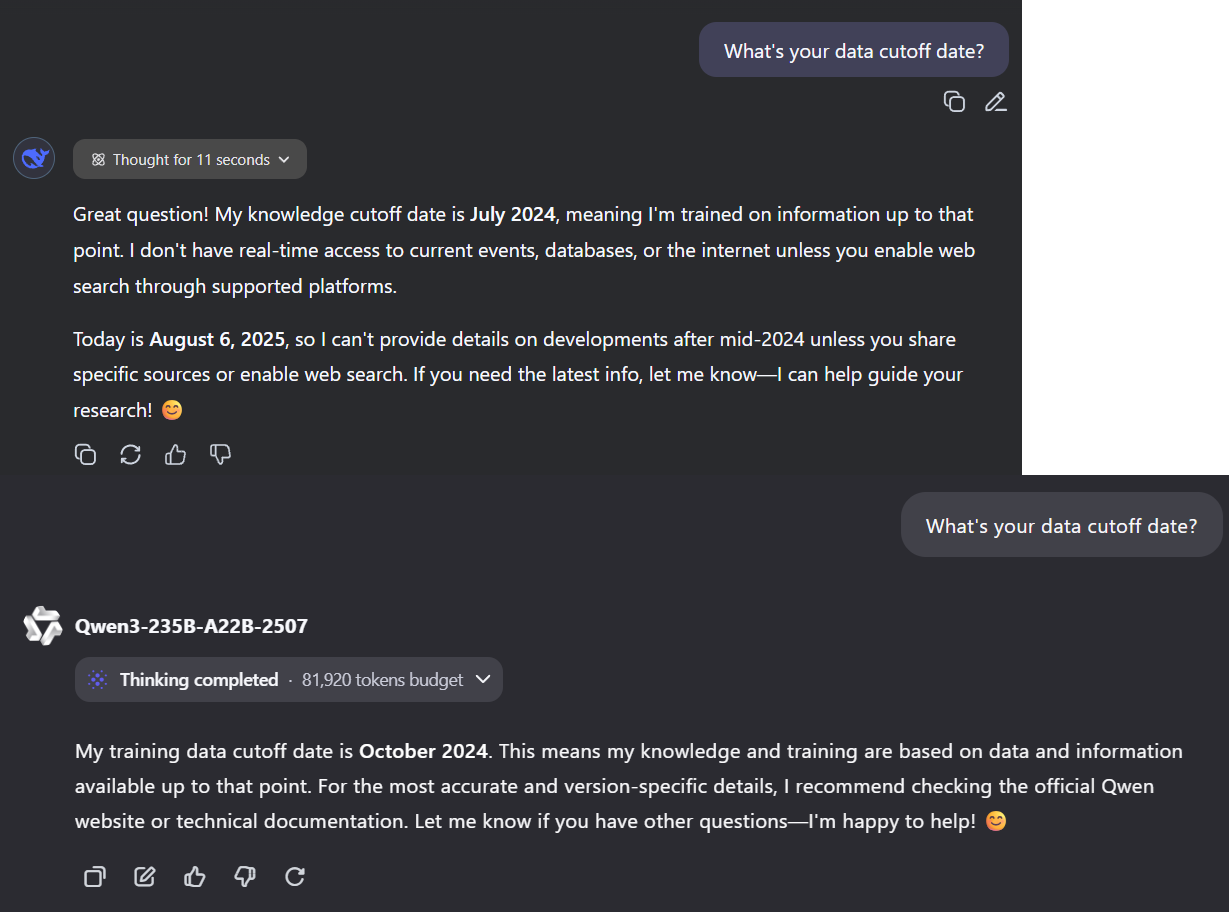Regenerate the Qwen response
The width and height of the screenshot is (1229, 912).
point(295,877)
